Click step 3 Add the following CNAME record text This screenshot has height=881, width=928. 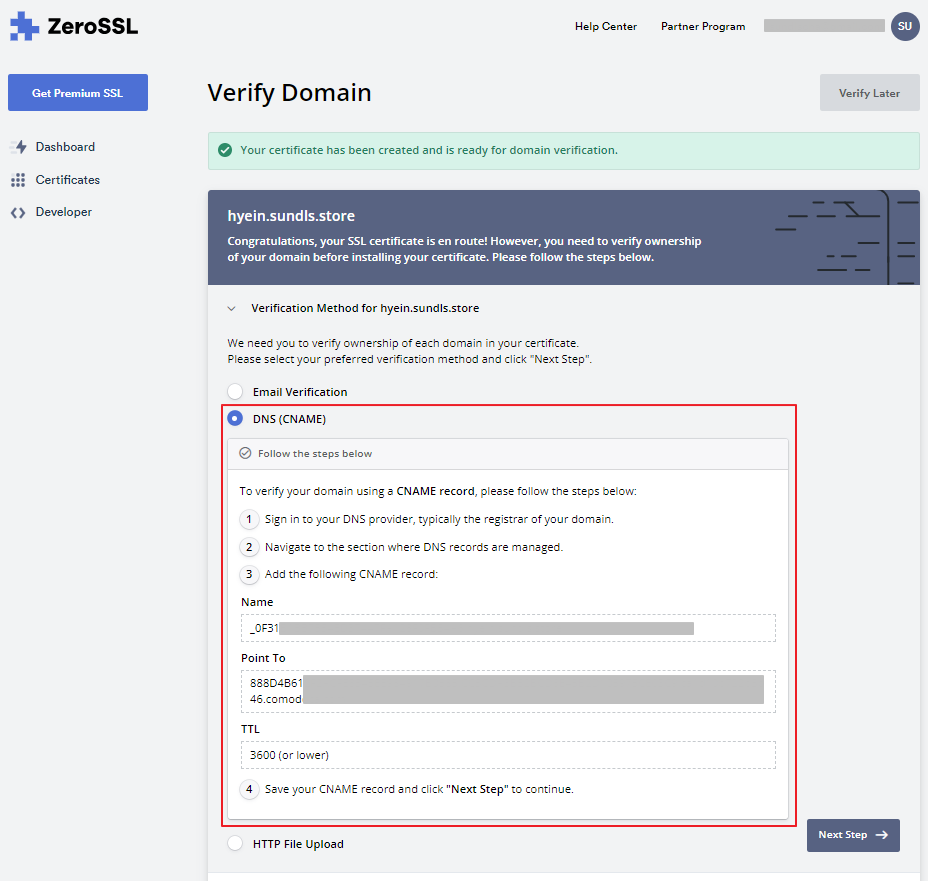tap(352, 575)
